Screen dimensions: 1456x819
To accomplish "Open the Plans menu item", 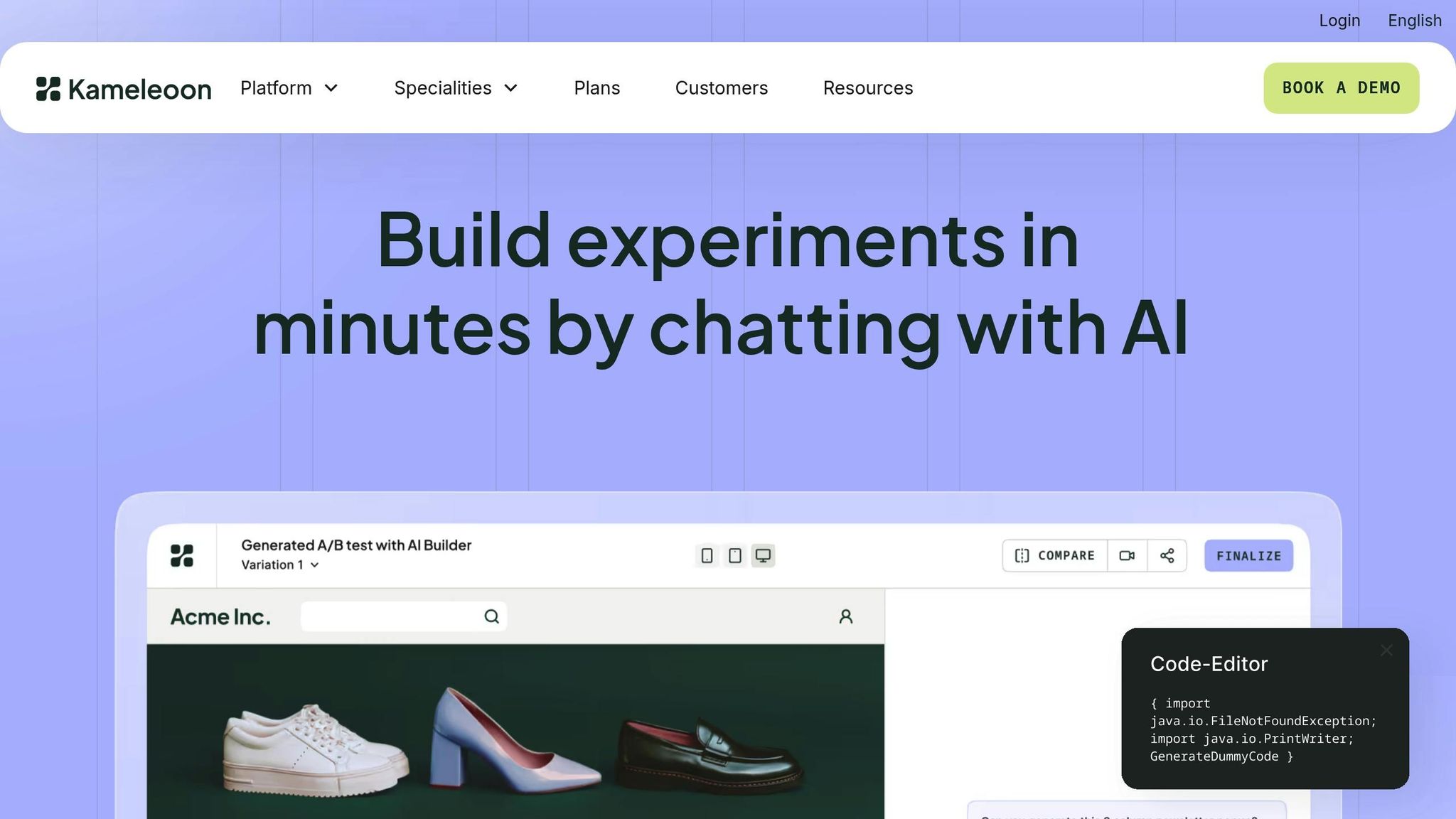I will [596, 88].
